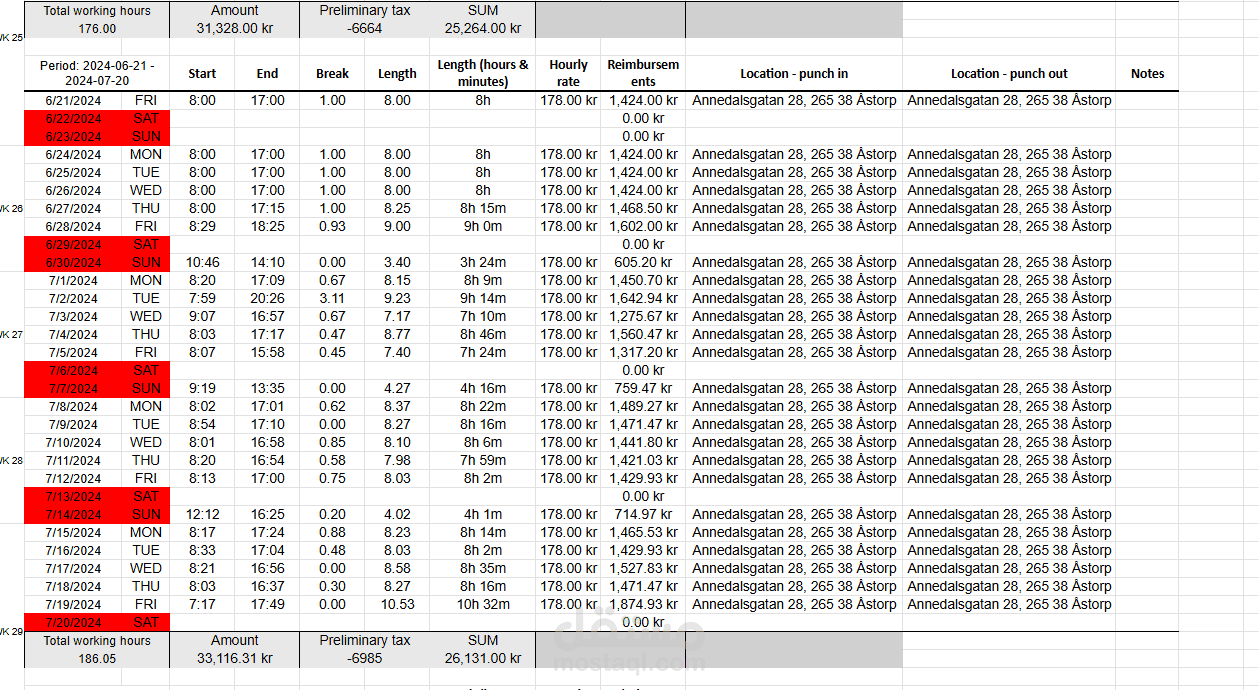Click the red date cell 6/22/2024

tap(73, 118)
